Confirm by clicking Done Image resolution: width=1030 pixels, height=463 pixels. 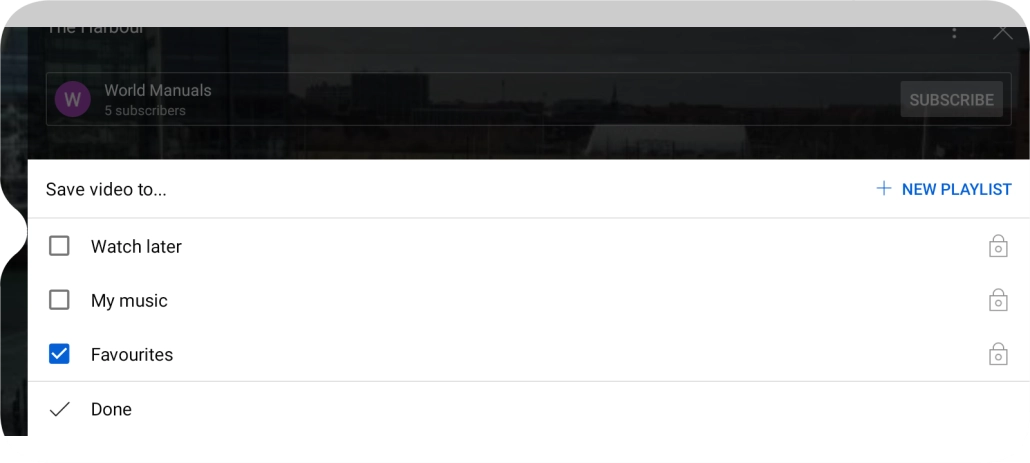[x=111, y=409]
